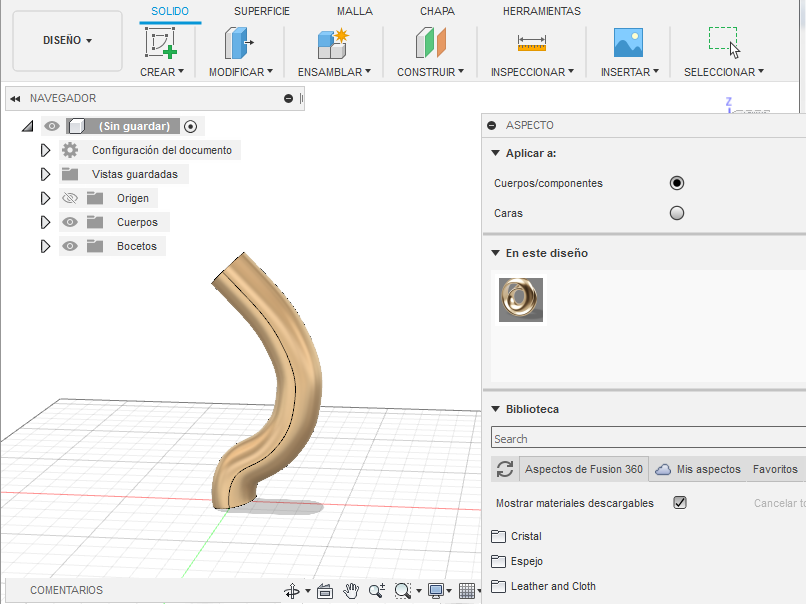Click the Insert image icon
The height and width of the screenshot is (604, 806).
point(628,43)
